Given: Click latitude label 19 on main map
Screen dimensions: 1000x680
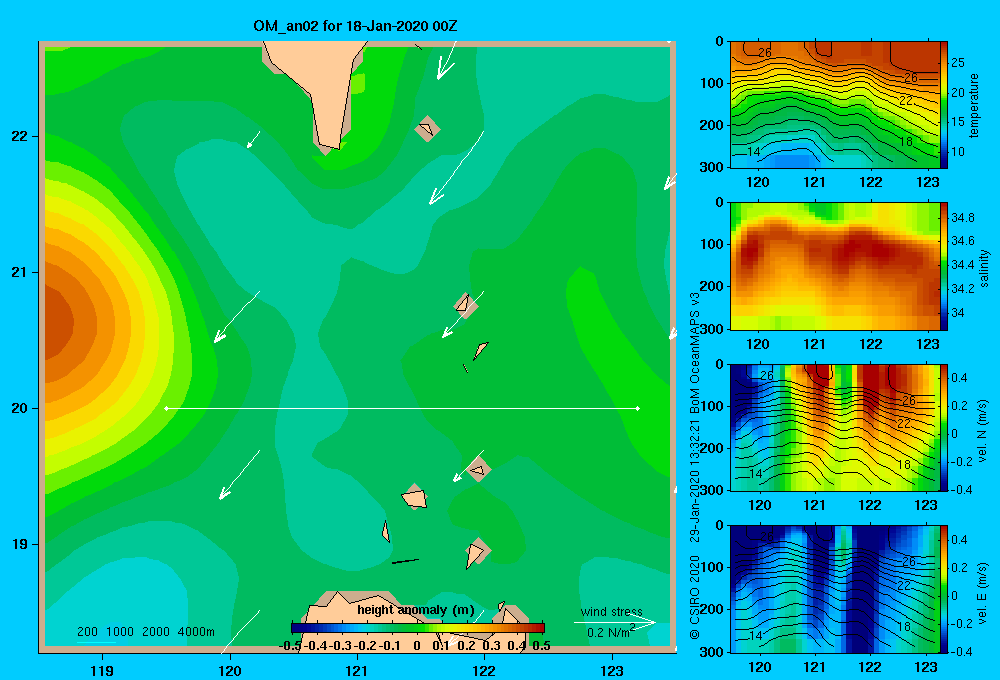Looking at the screenshot, I should (20, 544).
